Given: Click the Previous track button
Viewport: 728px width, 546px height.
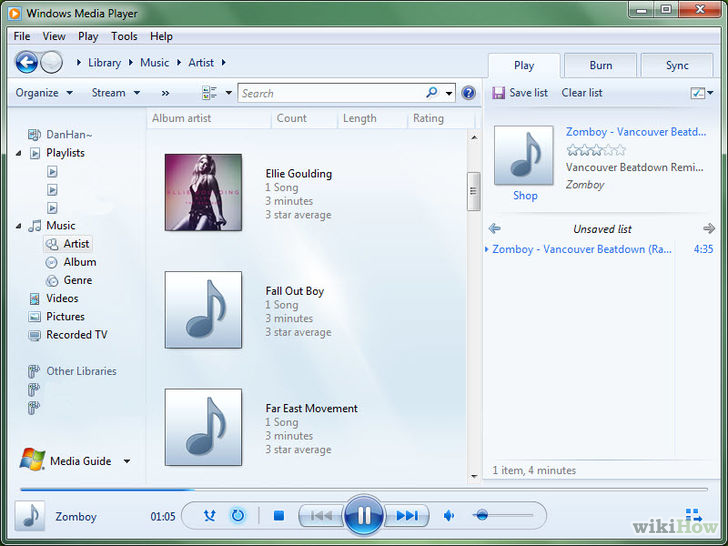Looking at the screenshot, I should point(321,515).
